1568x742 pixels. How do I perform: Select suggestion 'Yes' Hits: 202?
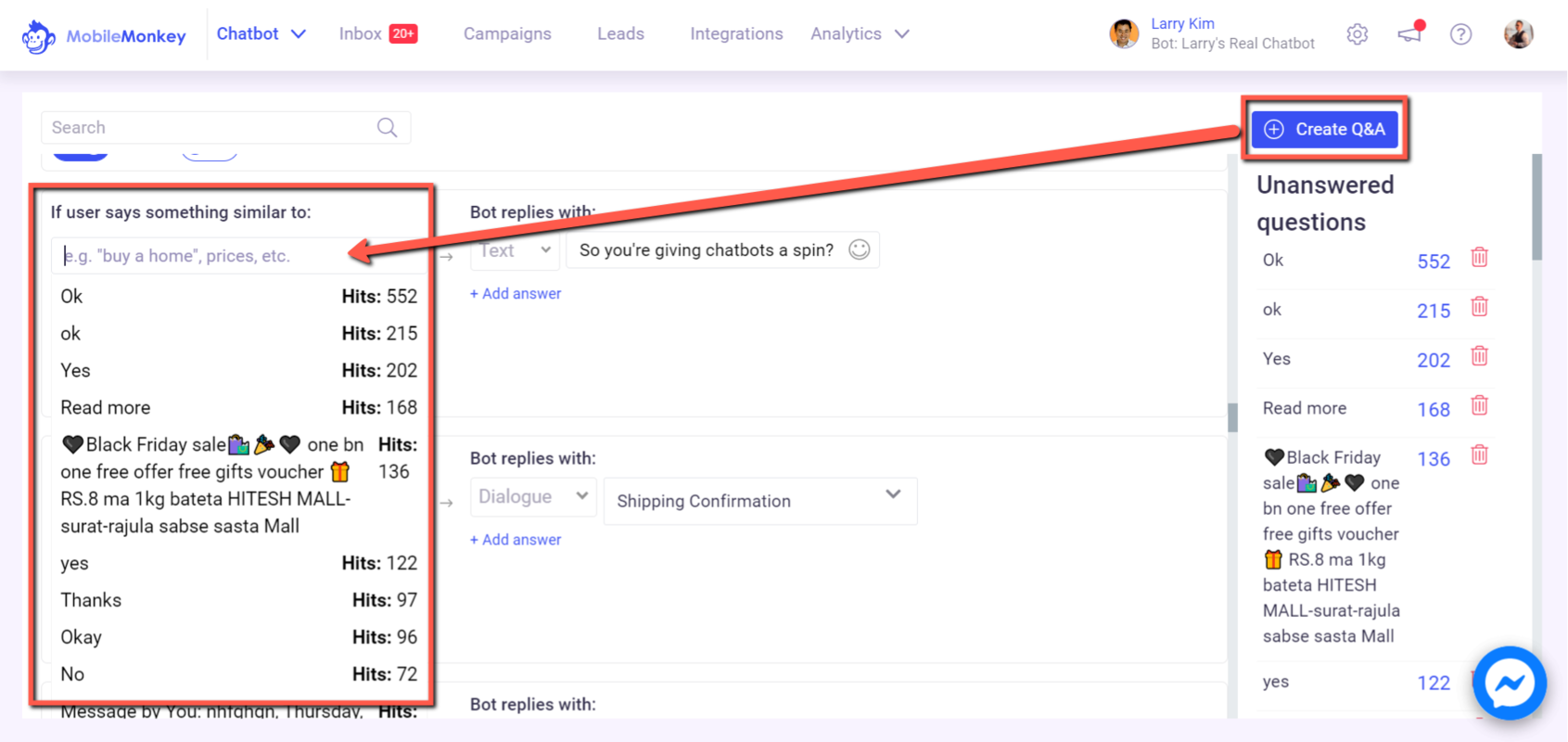[x=238, y=371]
